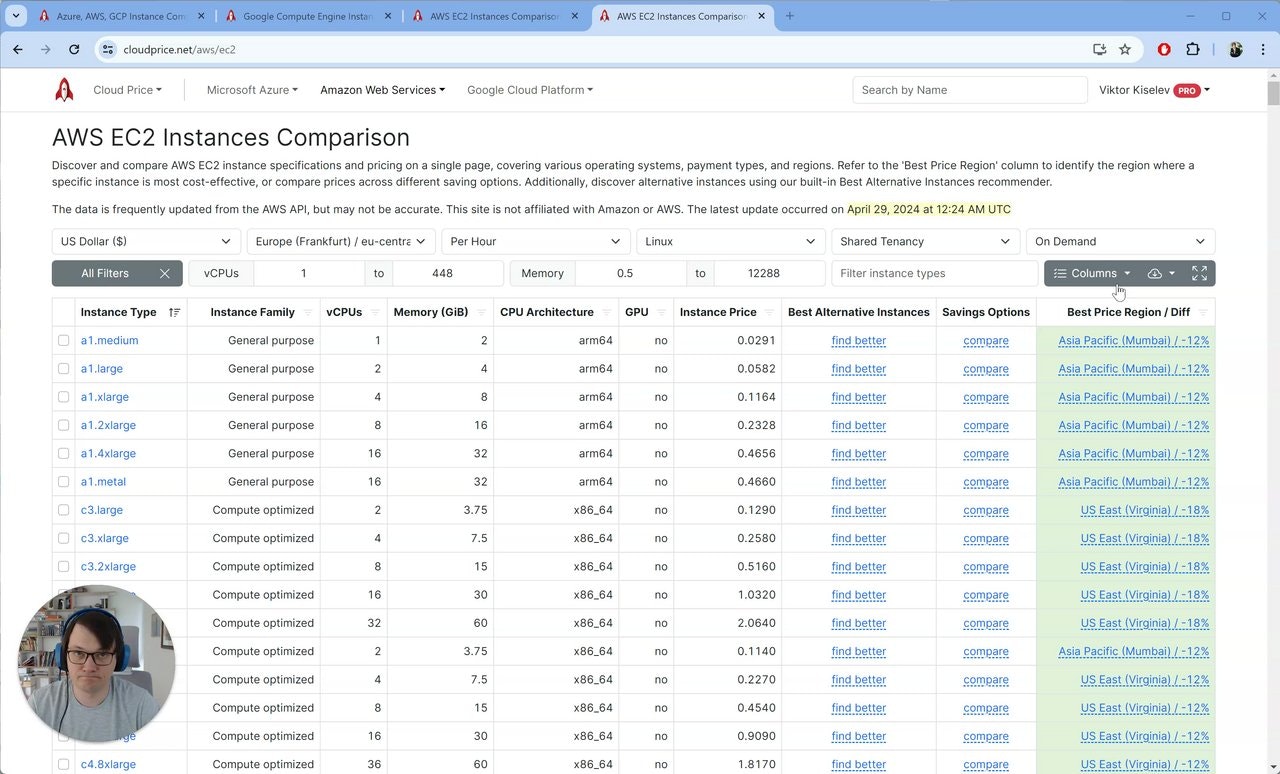Viewport: 1280px width, 774px height.
Task: Check the checkbox for a1.medium row
Action: point(64,340)
